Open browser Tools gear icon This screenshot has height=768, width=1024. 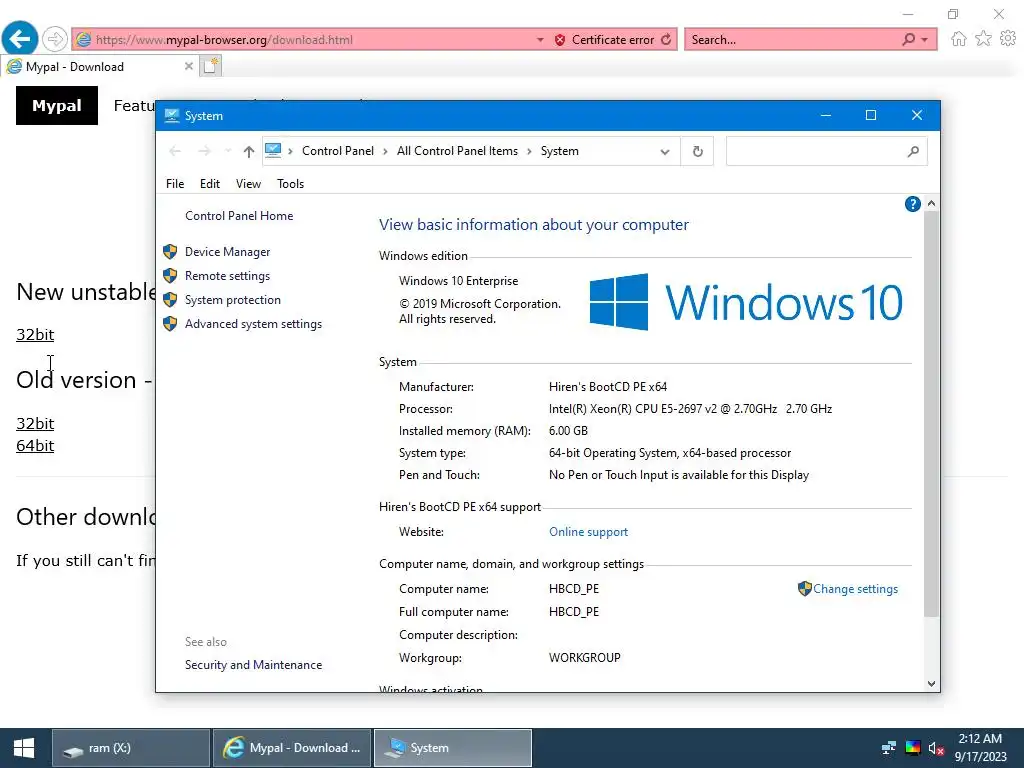click(1008, 39)
